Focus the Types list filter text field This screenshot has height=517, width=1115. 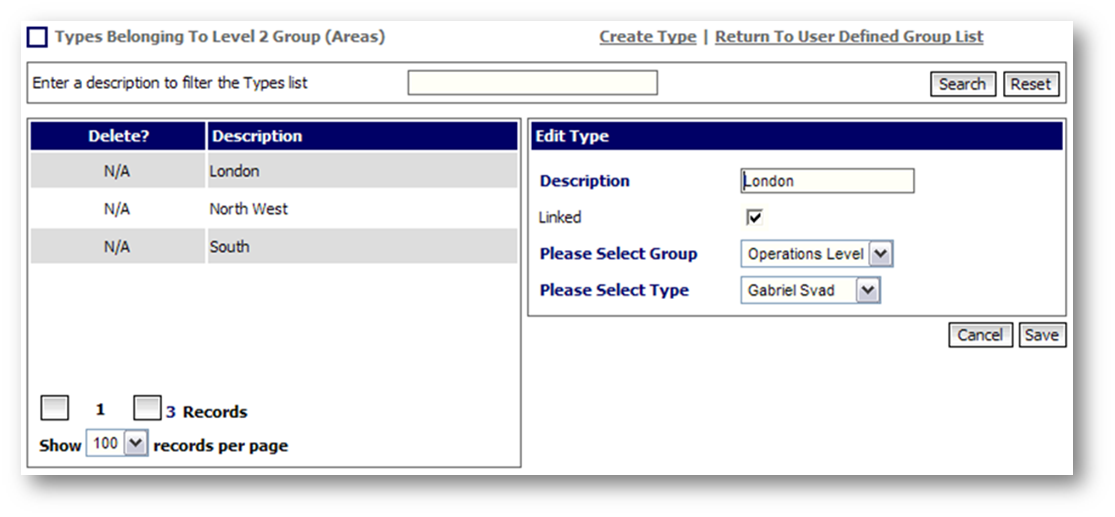tap(532, 83)
